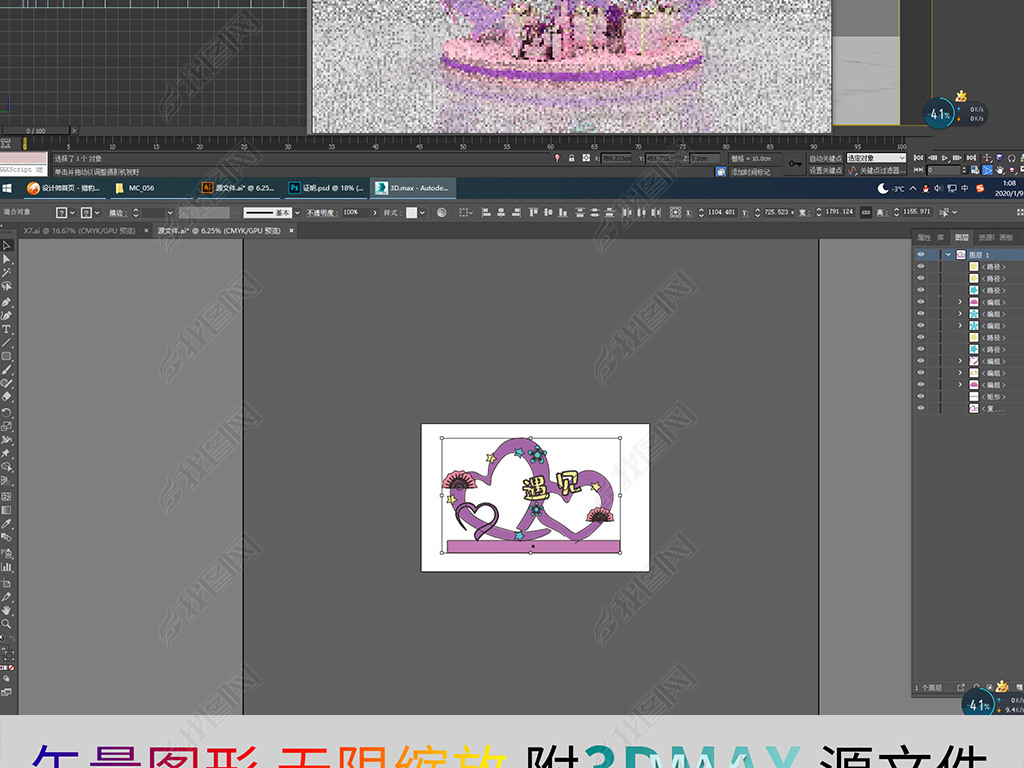Play animation in 3ds Max

(x=945, y=158)
